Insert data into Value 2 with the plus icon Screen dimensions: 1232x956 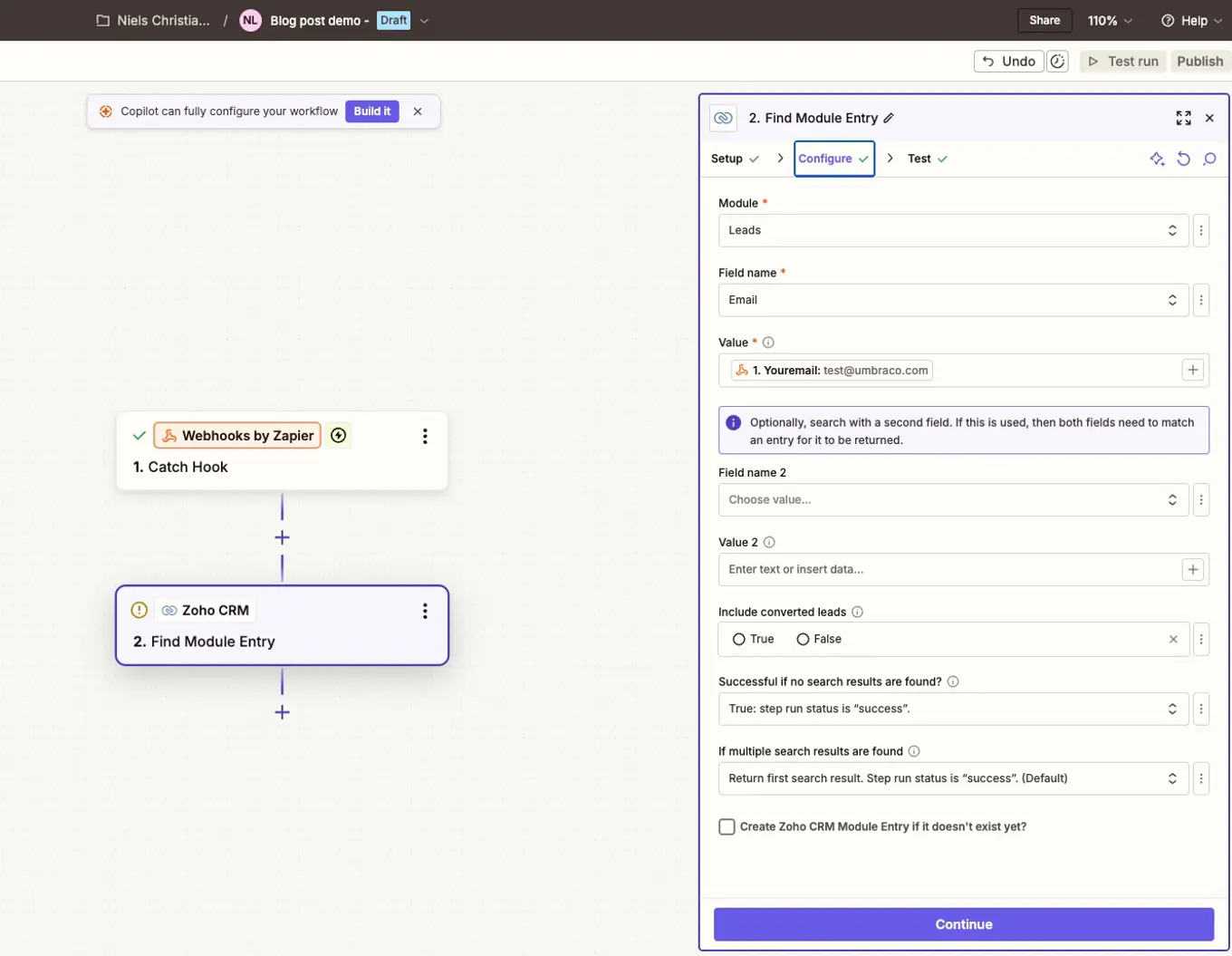[x=1192, y=569]
